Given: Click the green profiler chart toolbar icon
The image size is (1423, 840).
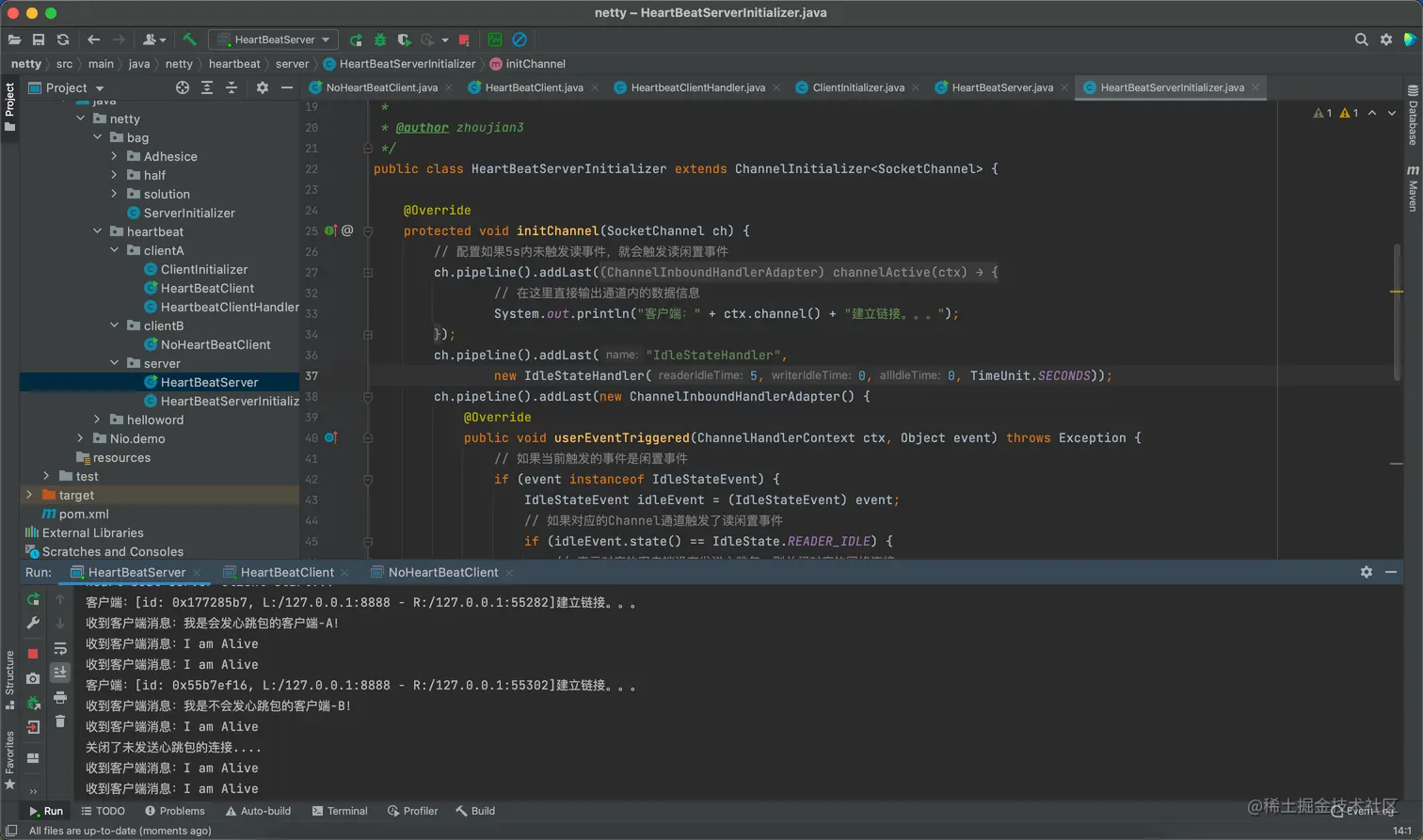Looking at the screenshot, I should [x=495, y=40].
